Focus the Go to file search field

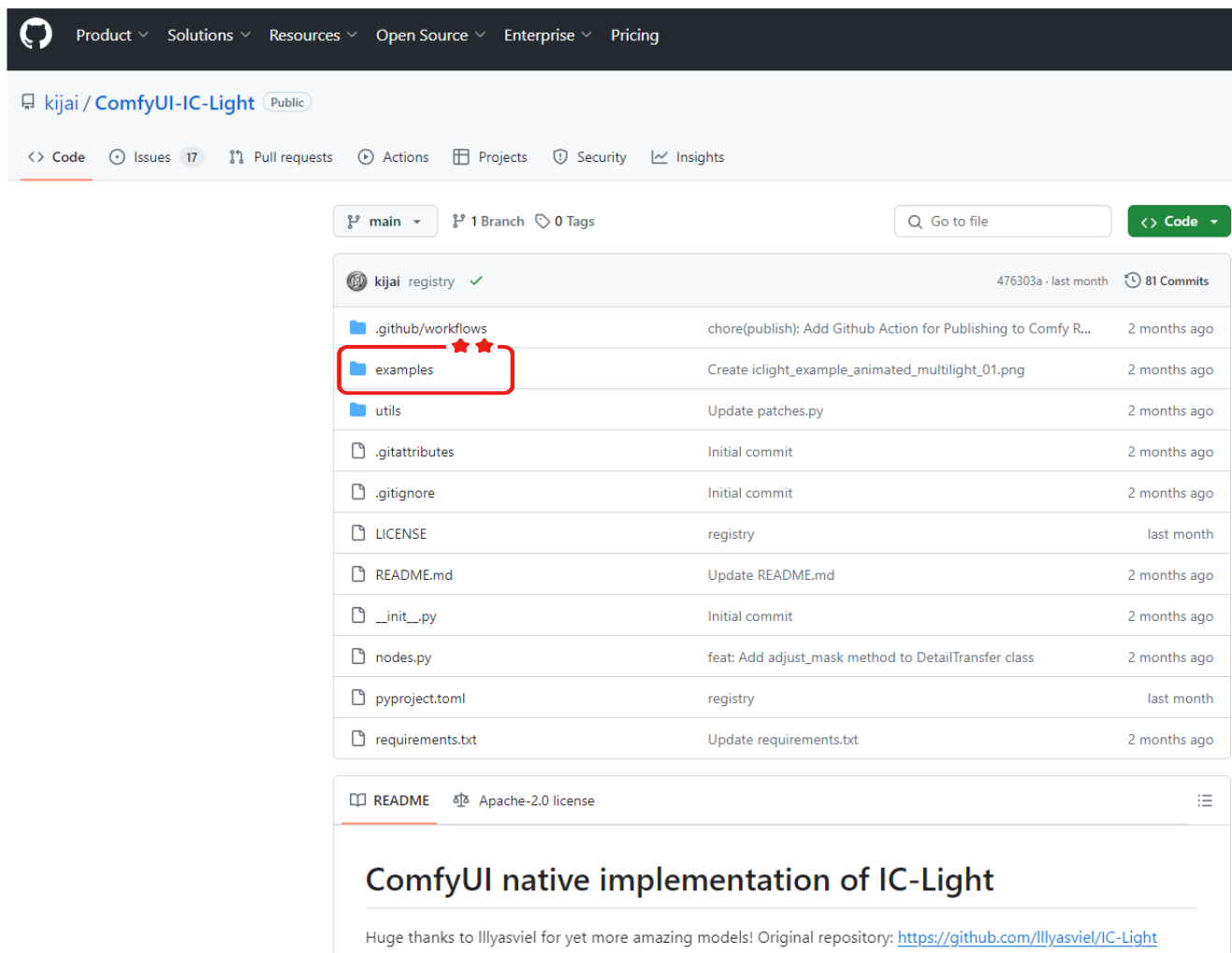click(1003, 222)
